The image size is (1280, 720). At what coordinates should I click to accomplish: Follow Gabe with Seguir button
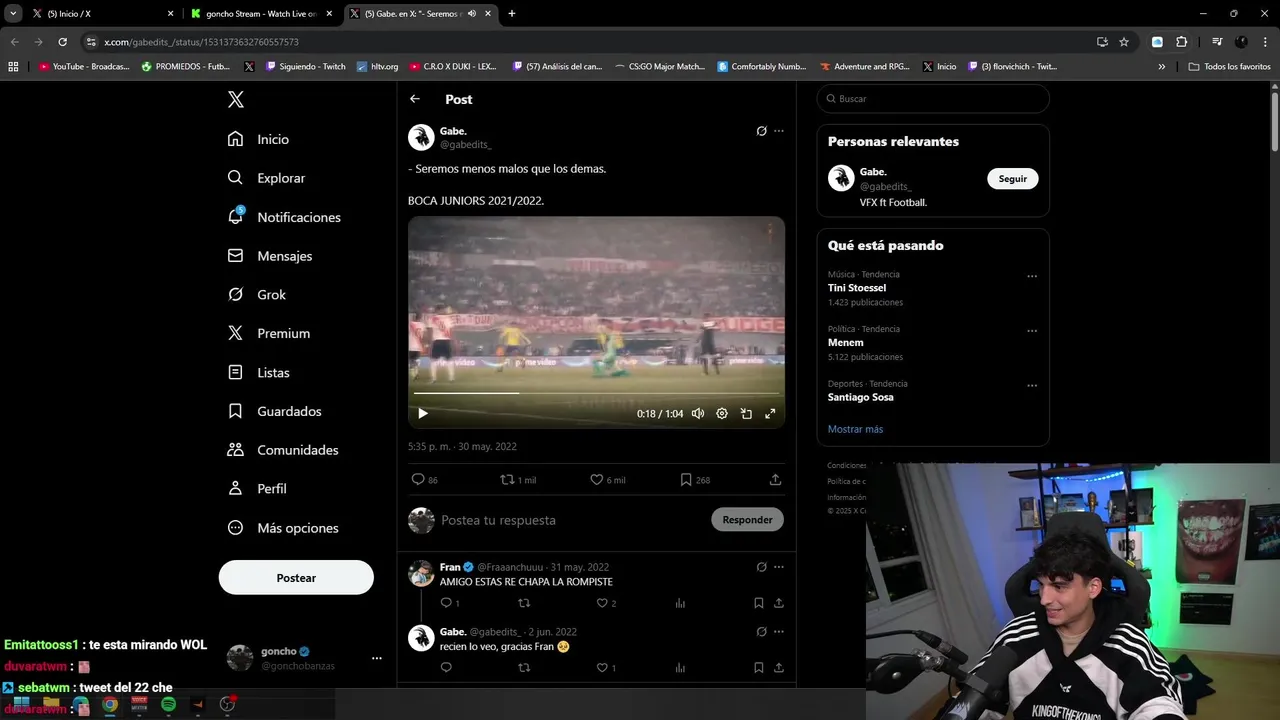tap(1013, 178)
